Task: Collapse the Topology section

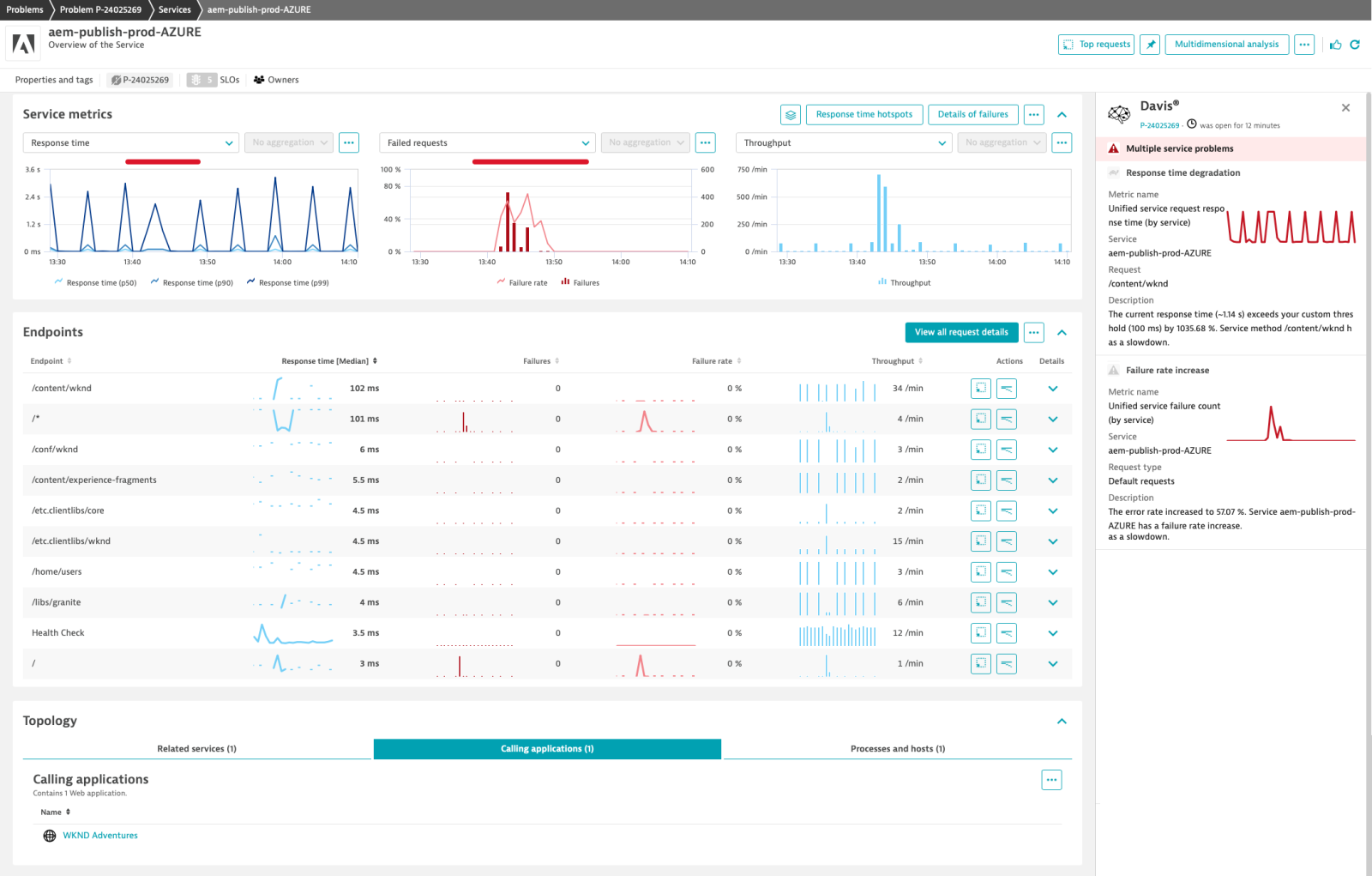Action: (x=1062, y=721)
